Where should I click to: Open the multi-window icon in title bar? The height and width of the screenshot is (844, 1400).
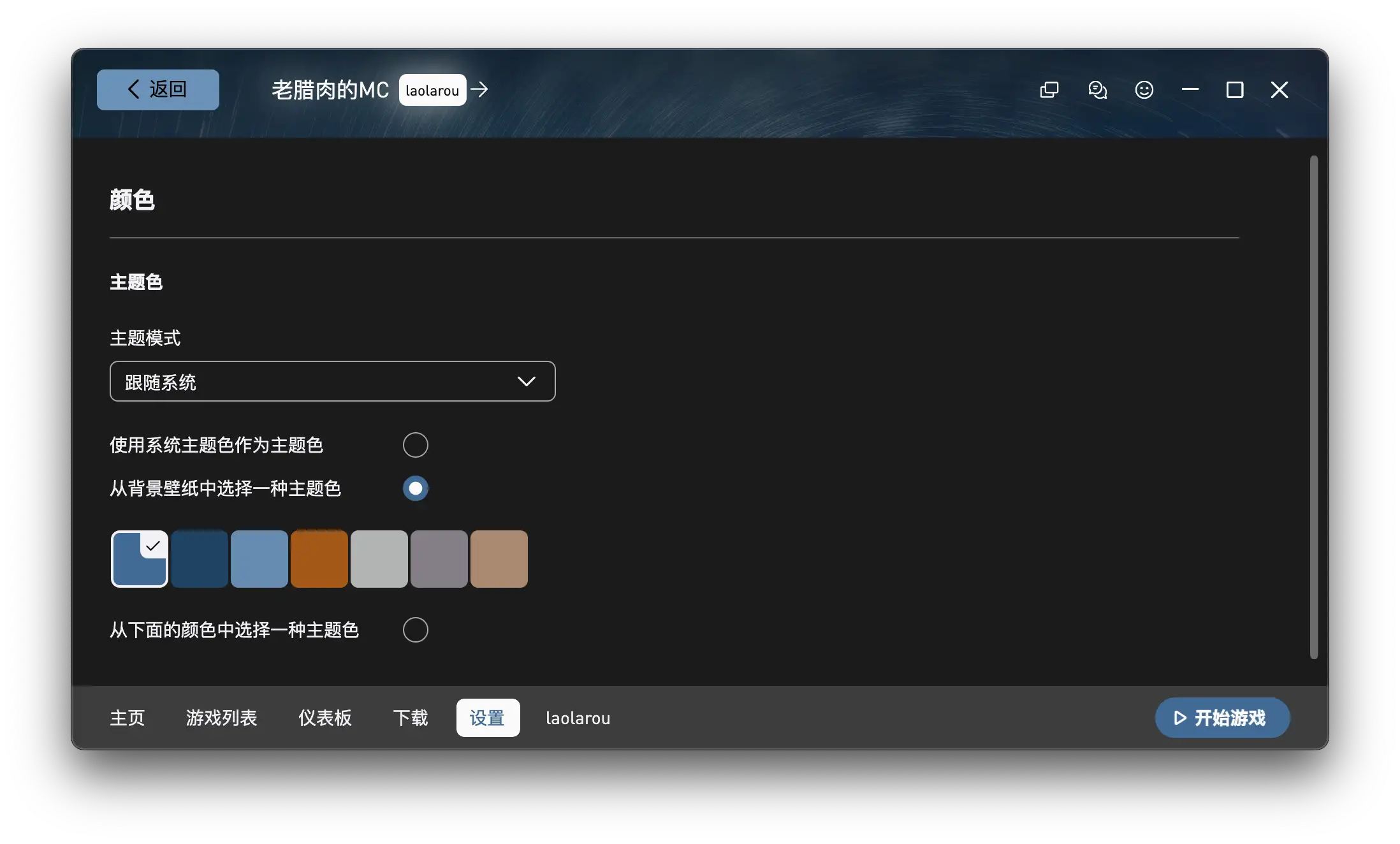1049,90
